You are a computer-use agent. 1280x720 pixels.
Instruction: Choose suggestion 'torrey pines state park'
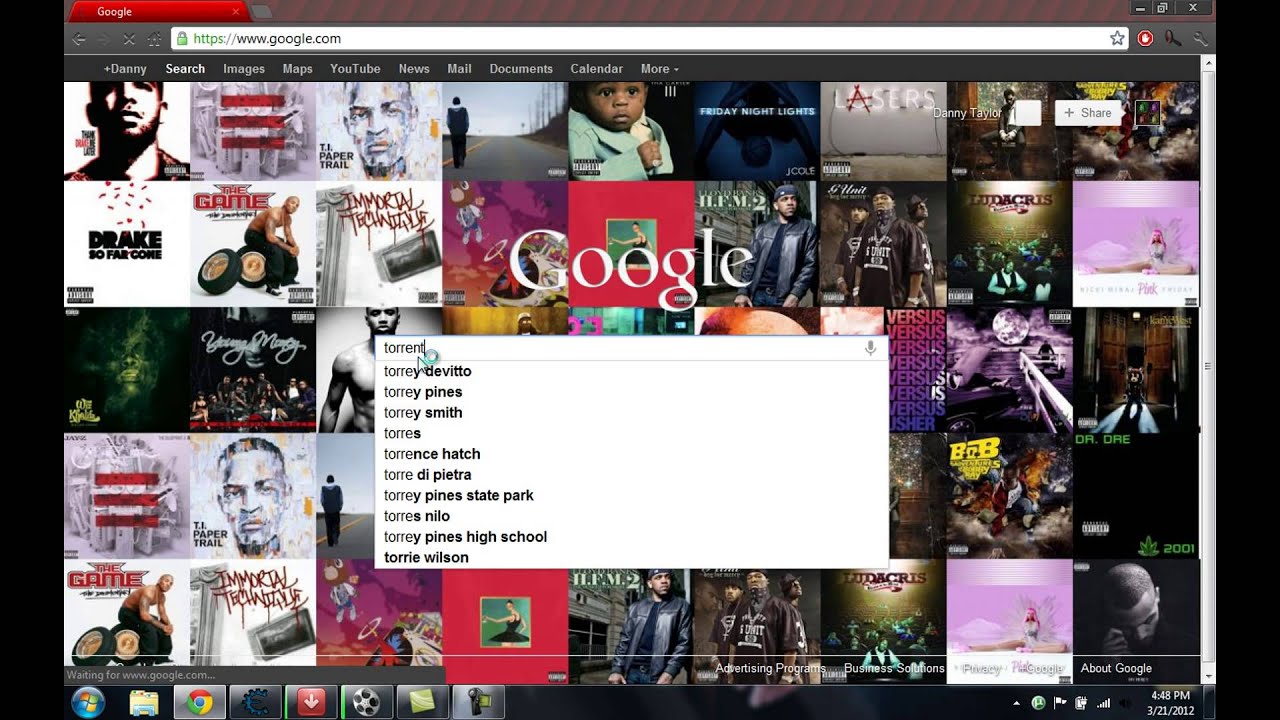pyautogui.click(x=631, y=495)
